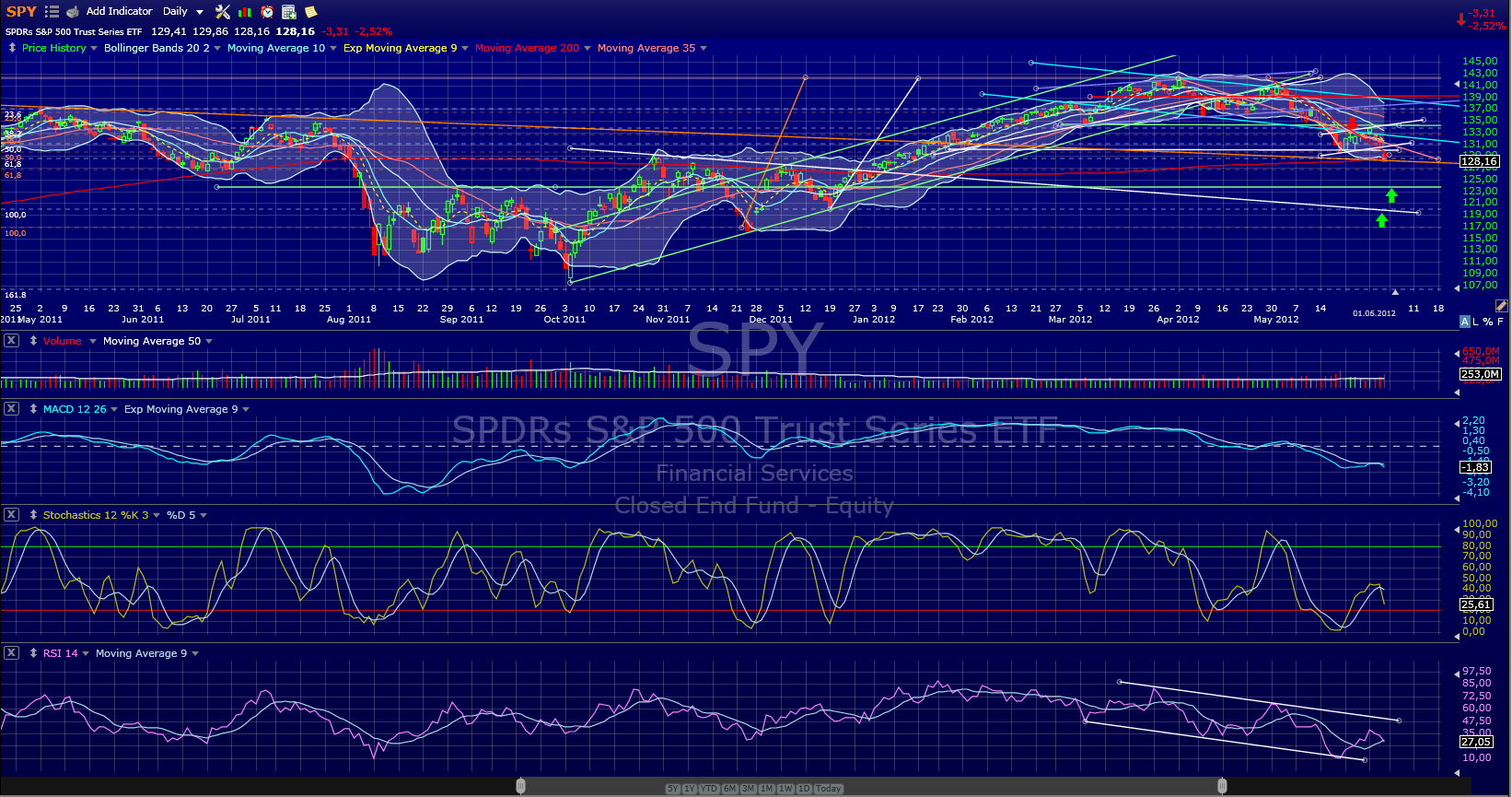Toggle the A arithmetic scale mode

(1465, 322)
